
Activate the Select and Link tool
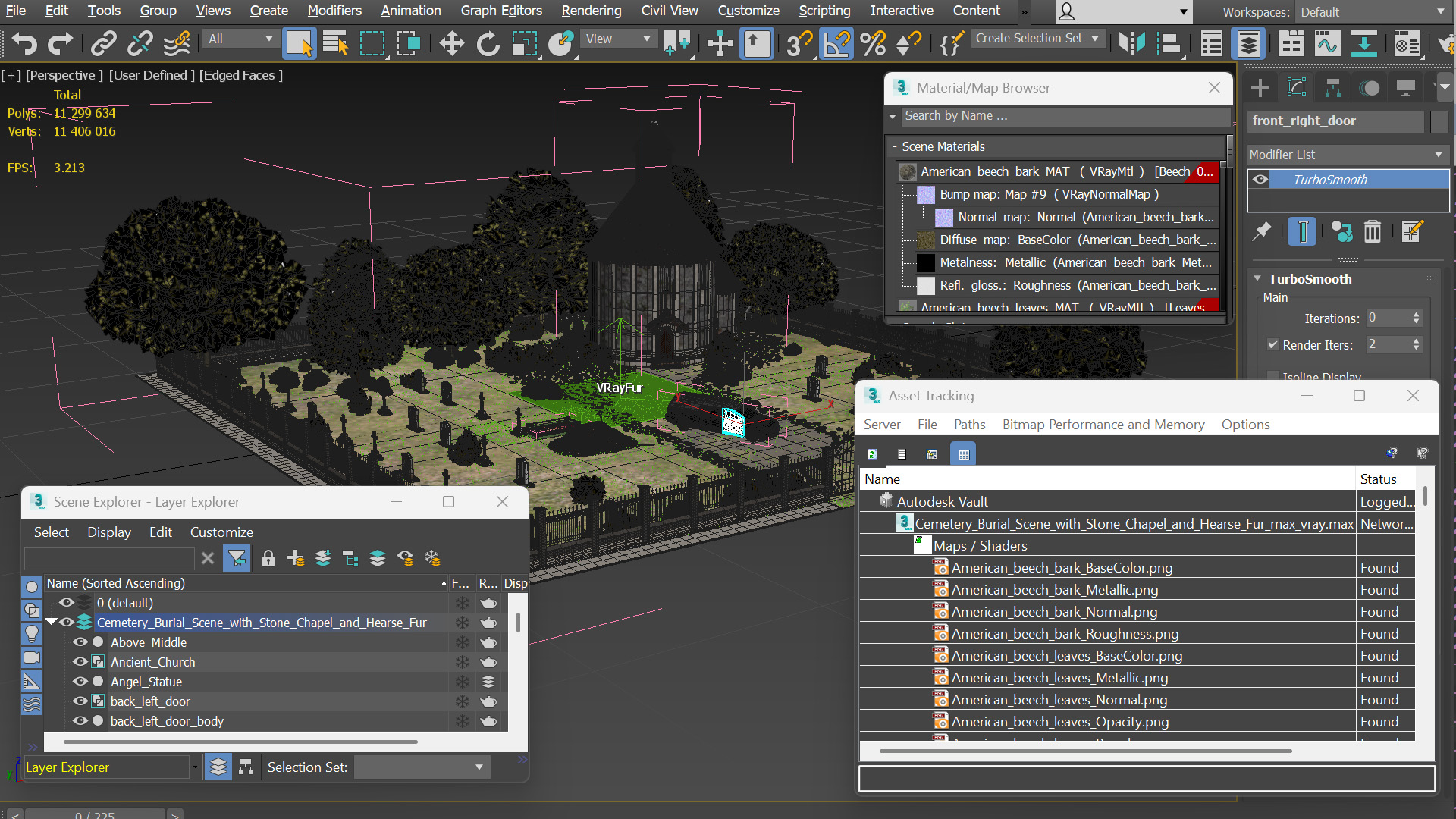click(x=103, y=43)
